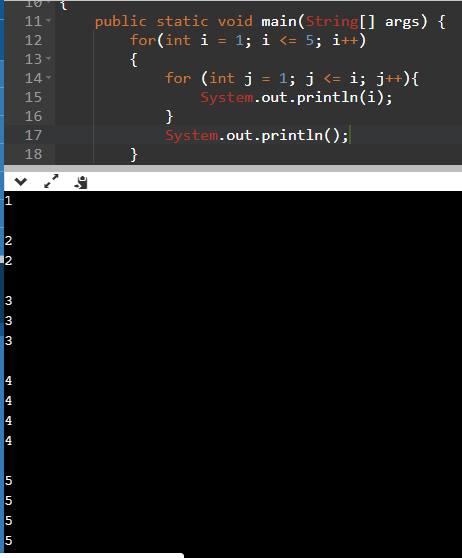Expand the console to fullscreen via arrows icon
This screenshot has height=558, width=462.
[x=51, y=181]
